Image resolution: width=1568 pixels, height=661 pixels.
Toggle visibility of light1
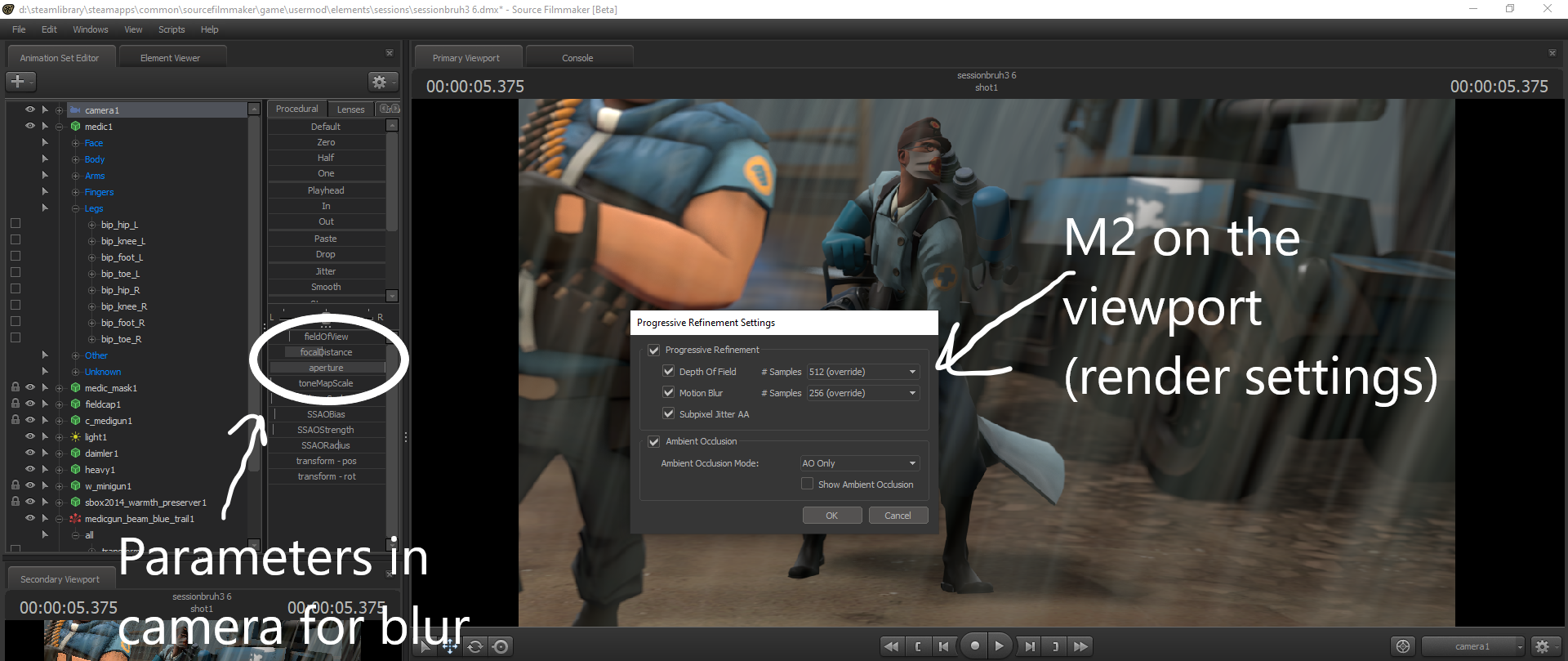pos(30,436)
